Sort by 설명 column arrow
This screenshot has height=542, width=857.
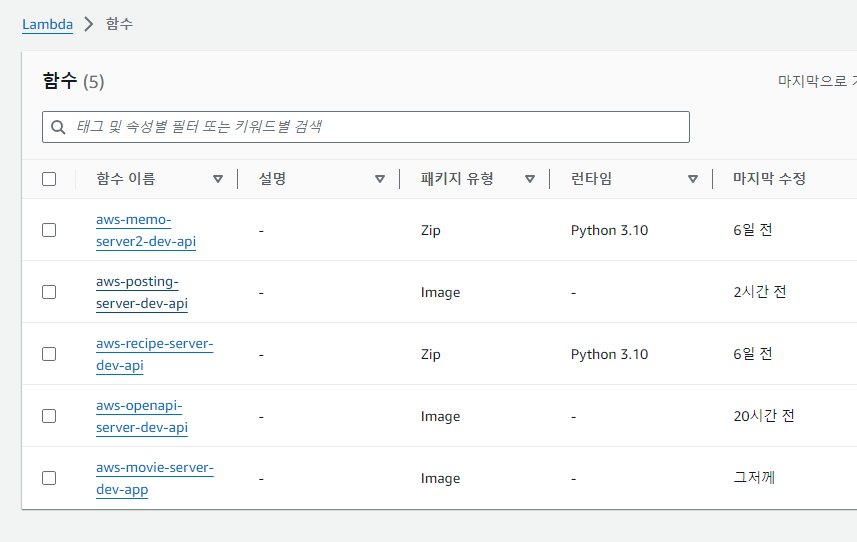tap(380, 179)
